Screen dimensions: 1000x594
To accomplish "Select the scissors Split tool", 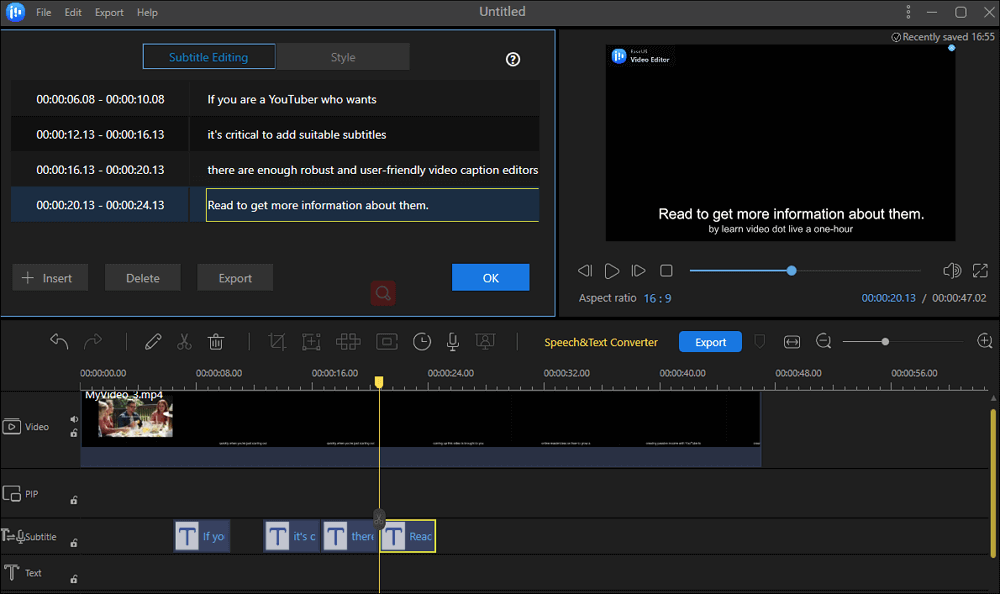I will tap(184, 342).
